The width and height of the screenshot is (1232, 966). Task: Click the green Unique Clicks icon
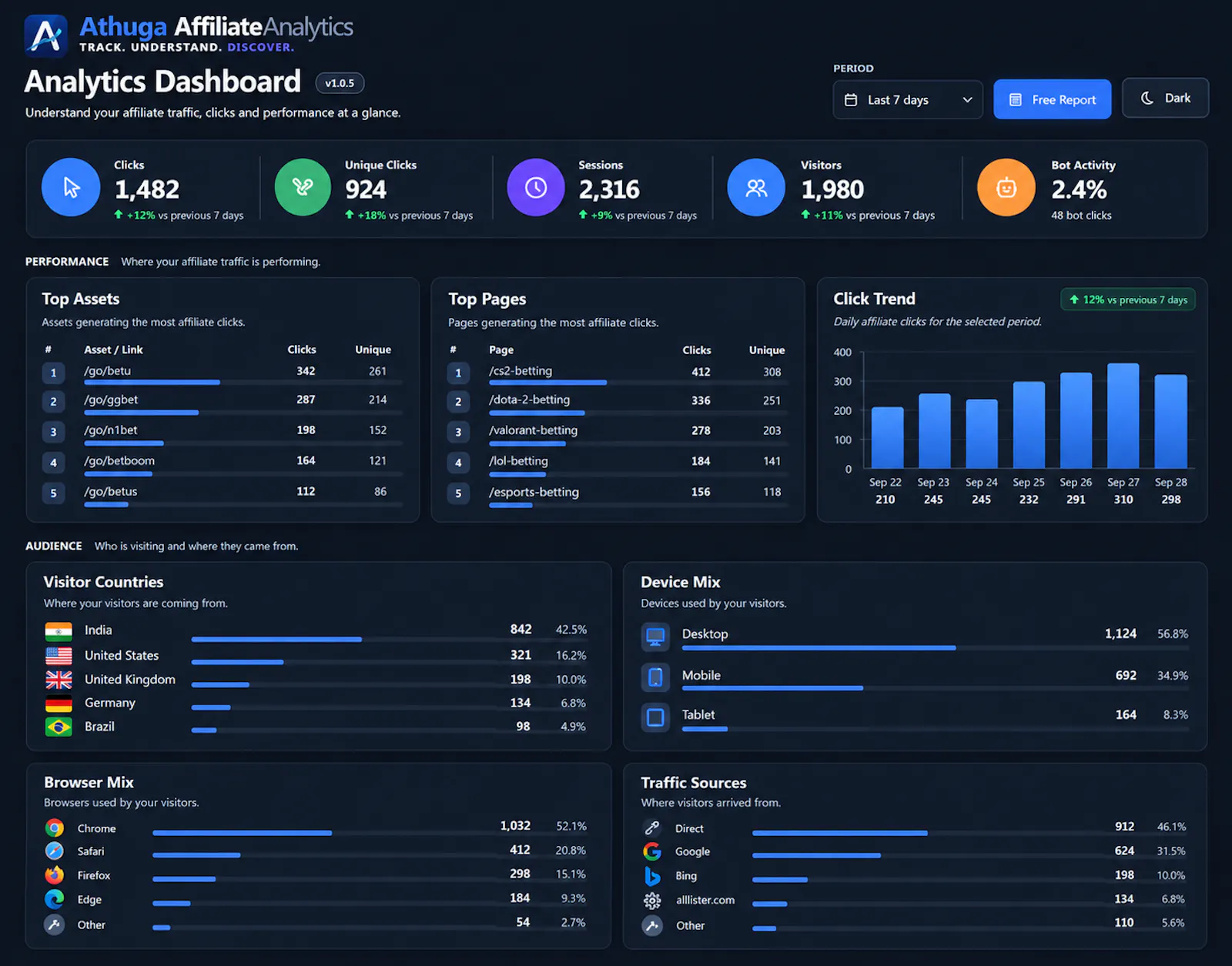coord(303,187)
